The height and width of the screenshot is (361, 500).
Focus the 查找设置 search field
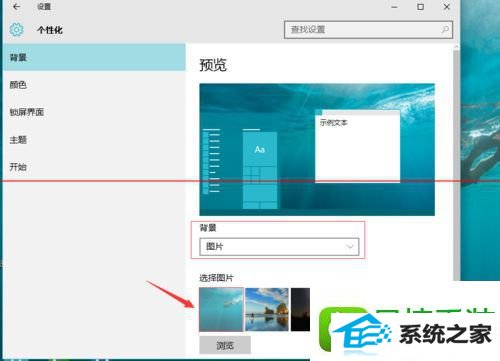(368, 30)
